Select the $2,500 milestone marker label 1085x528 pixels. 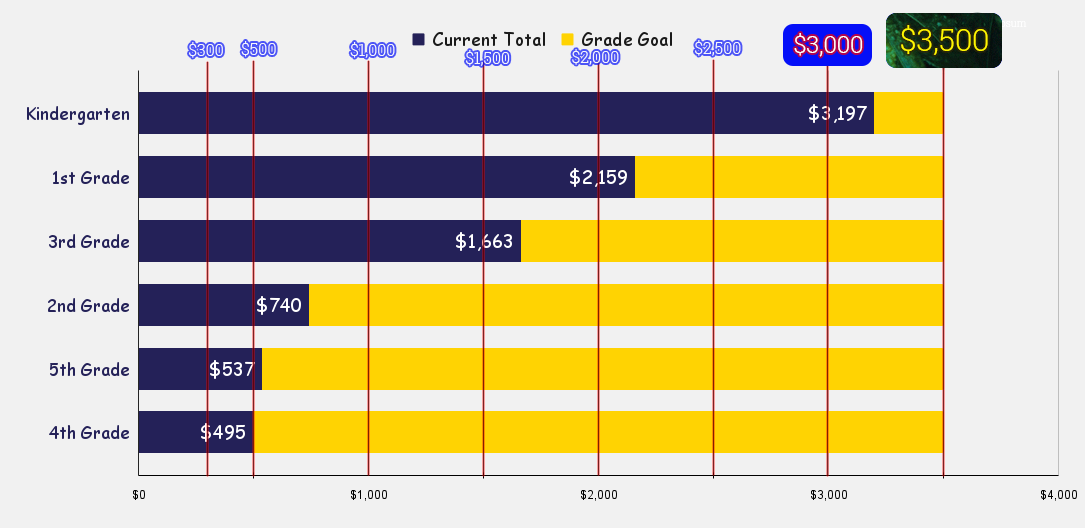tap(717, 48)
